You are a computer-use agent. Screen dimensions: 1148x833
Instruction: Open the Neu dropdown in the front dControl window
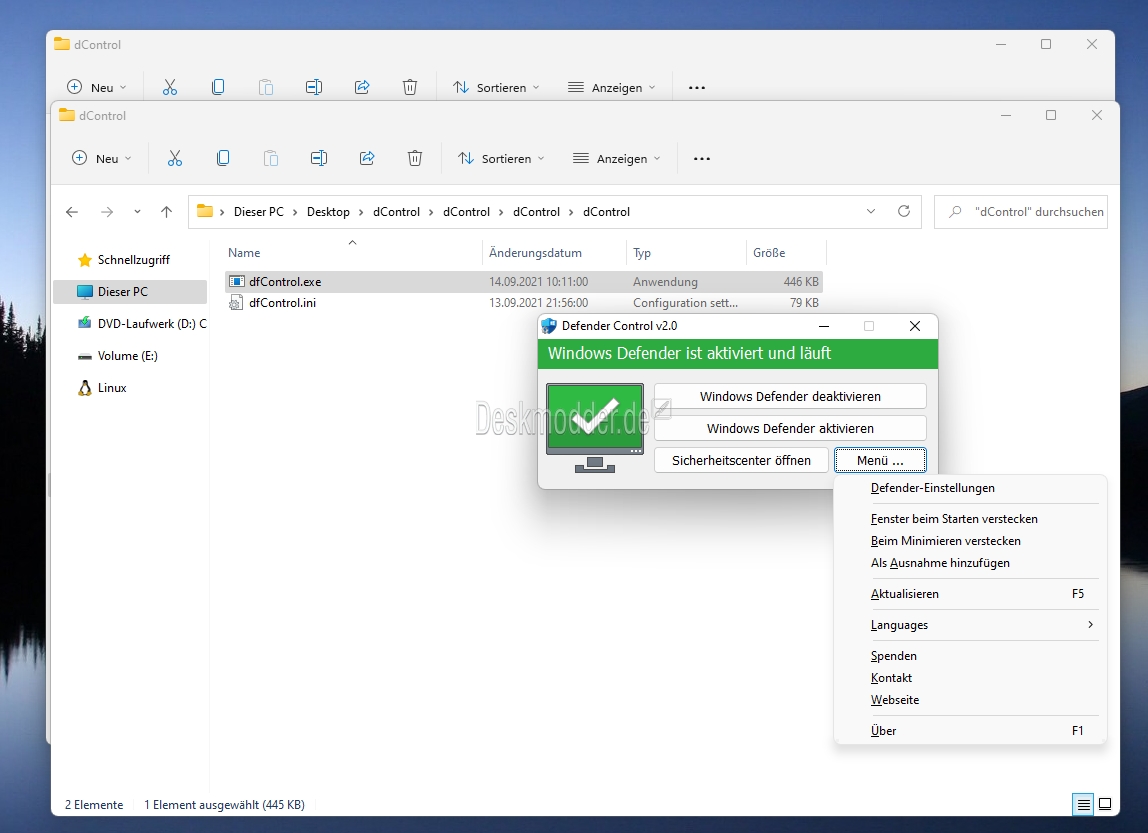(102, 158)
